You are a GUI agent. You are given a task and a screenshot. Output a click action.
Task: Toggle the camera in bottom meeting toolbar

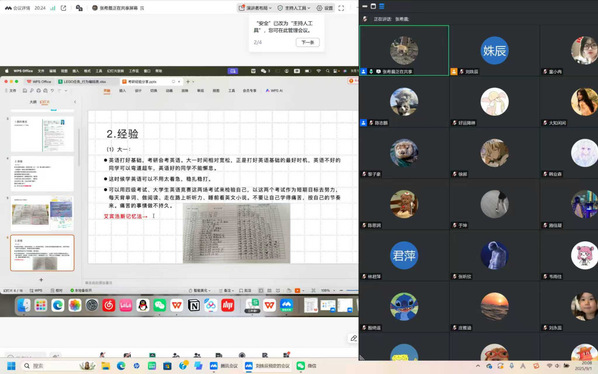point(127,355)
